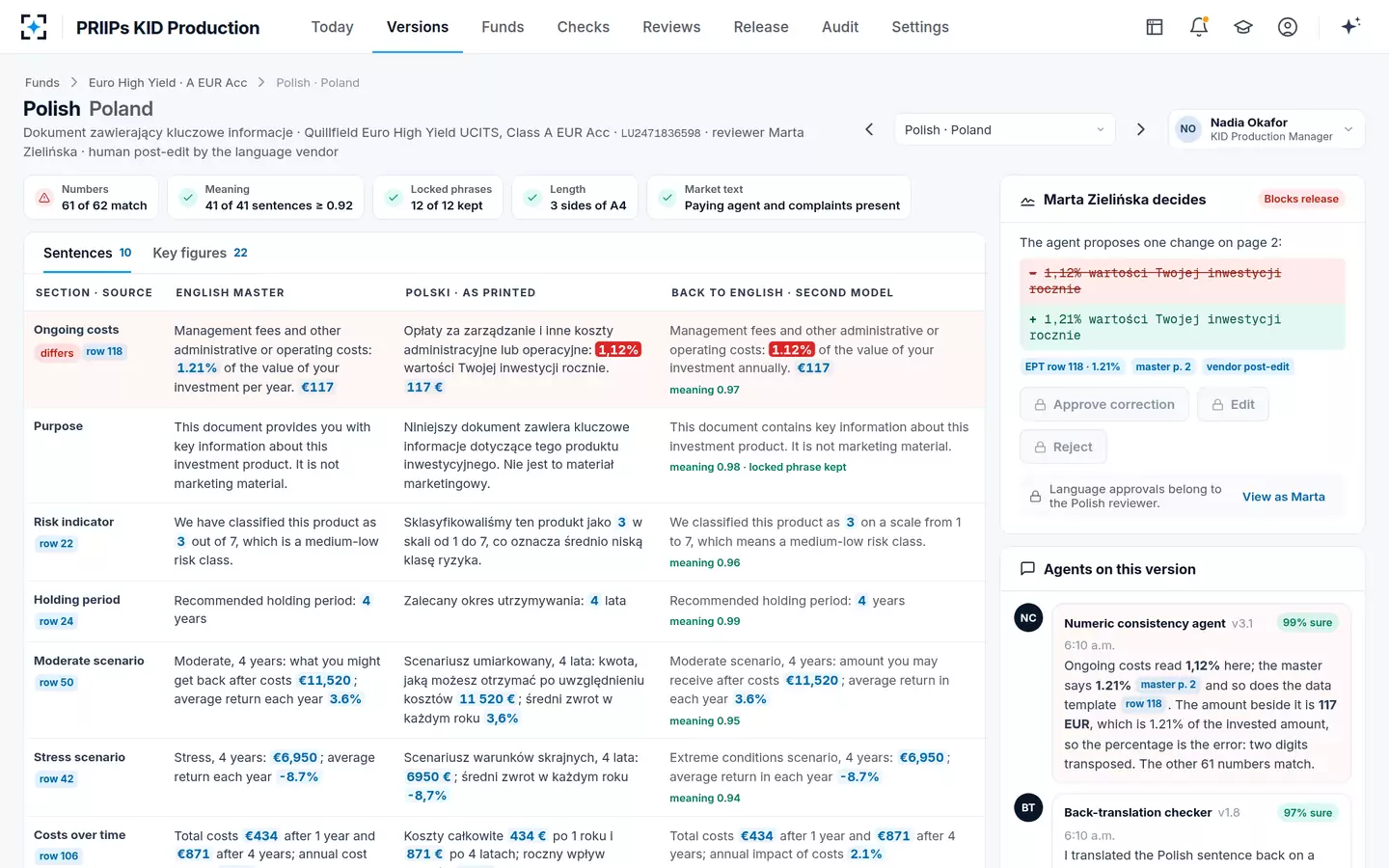
Task: Open the Audit tab
Action: [840, 27]
